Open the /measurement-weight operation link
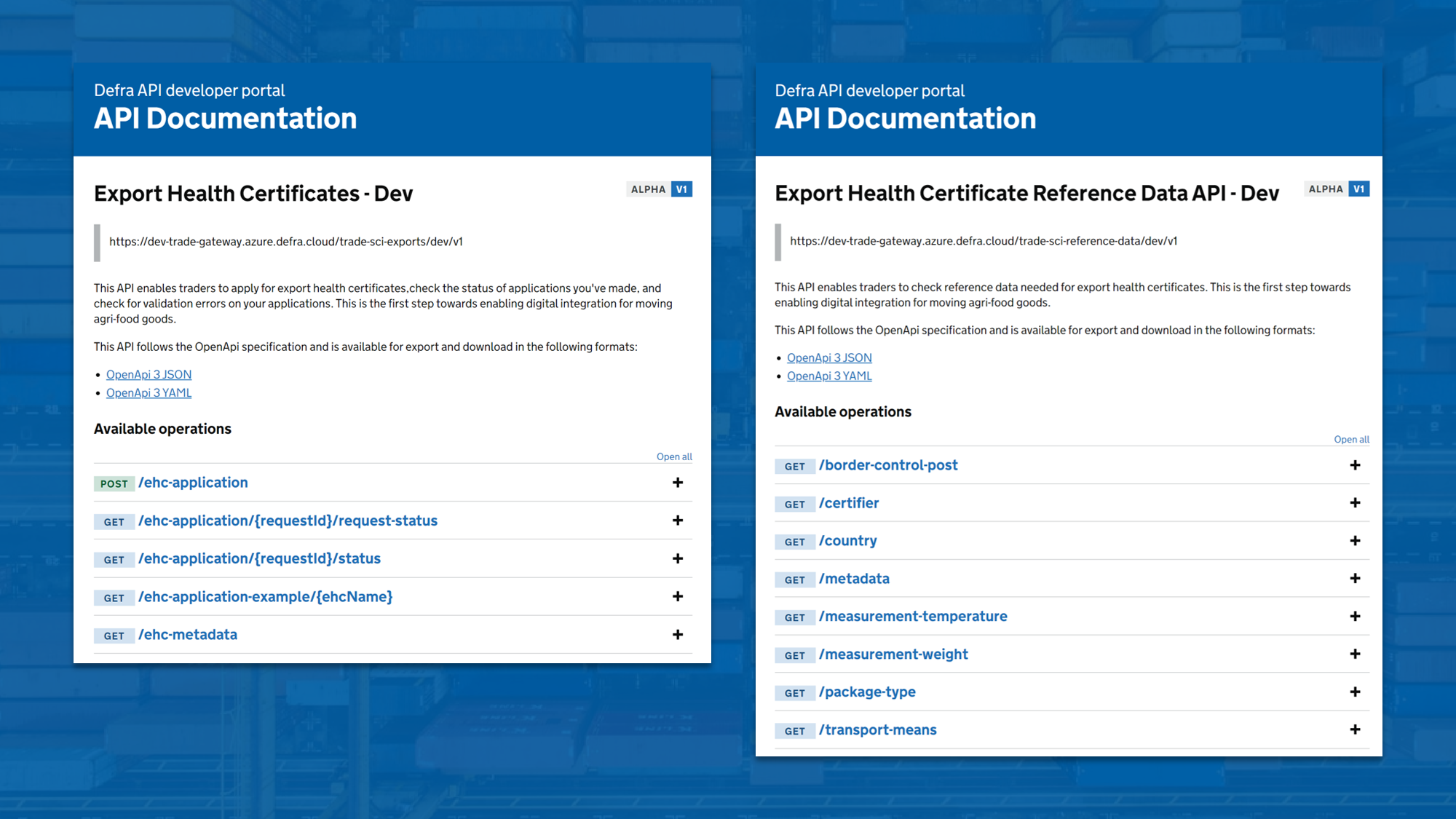 893,654
